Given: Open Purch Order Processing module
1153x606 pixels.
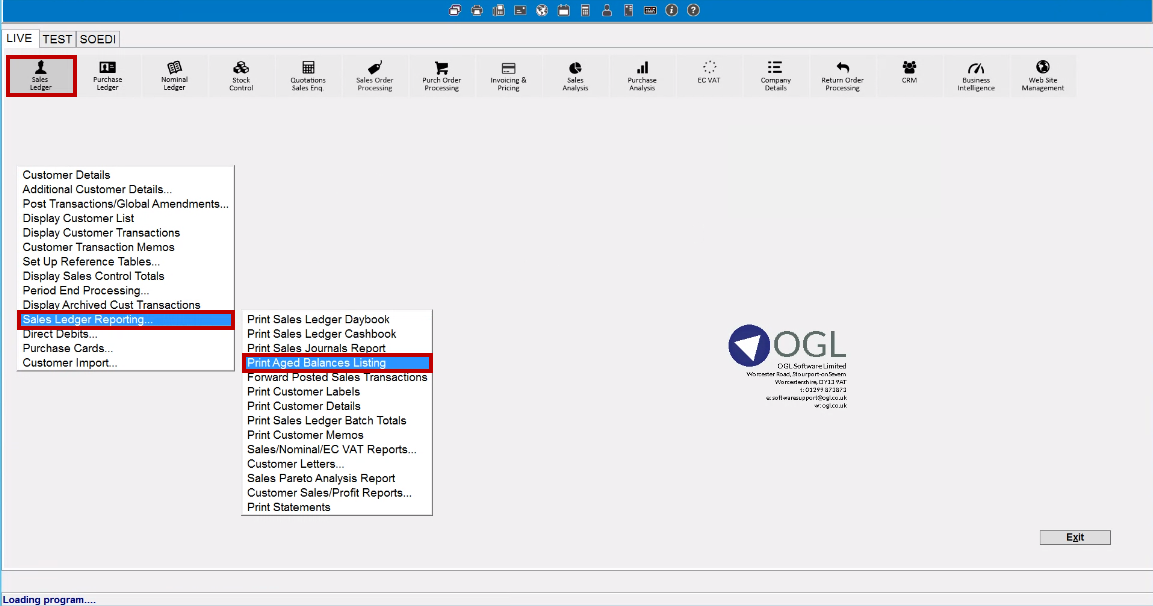Looking at the screenshot, I should coord(442,76).
